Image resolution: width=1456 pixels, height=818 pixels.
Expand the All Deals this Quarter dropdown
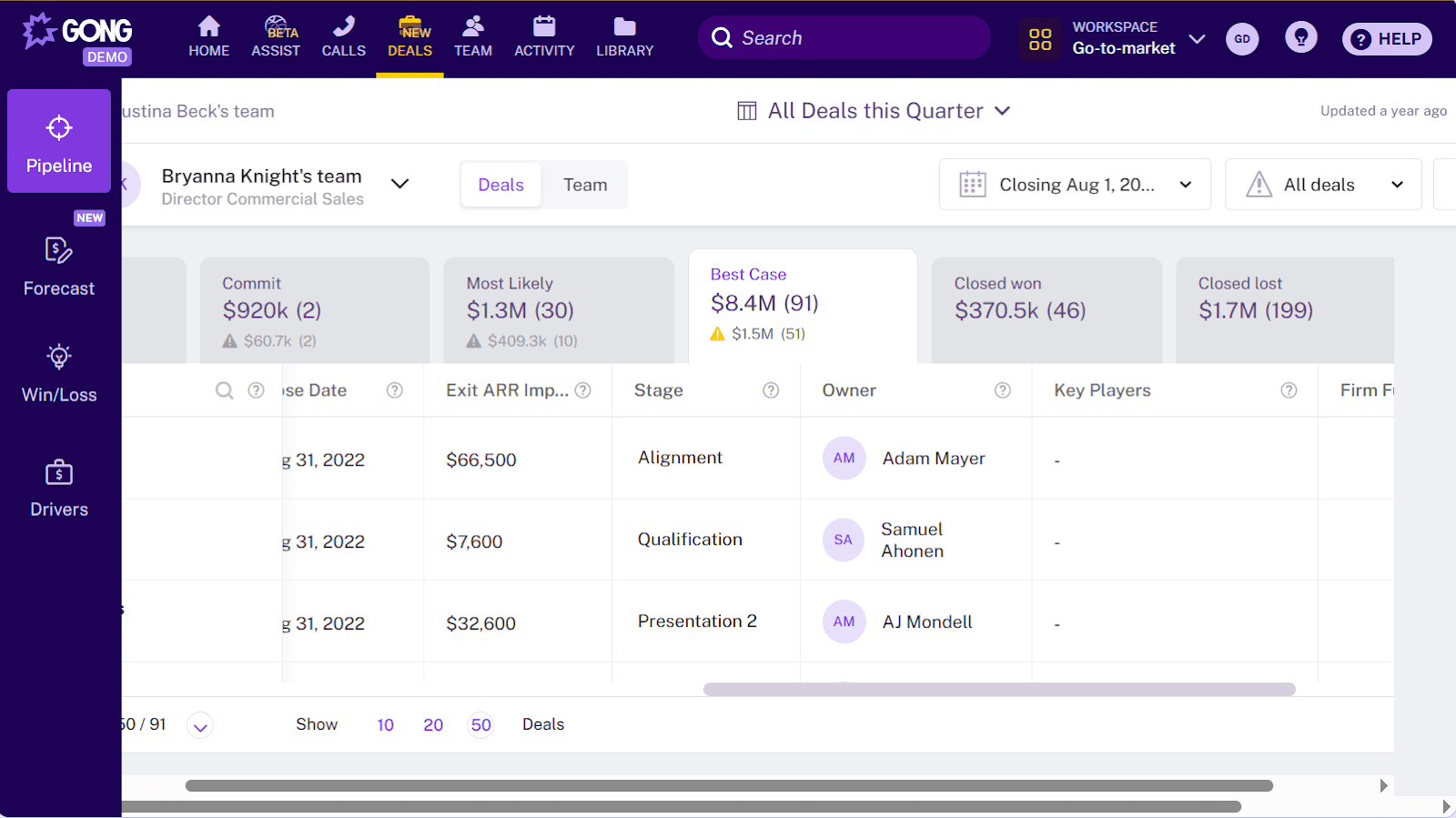tap(874, 111)
